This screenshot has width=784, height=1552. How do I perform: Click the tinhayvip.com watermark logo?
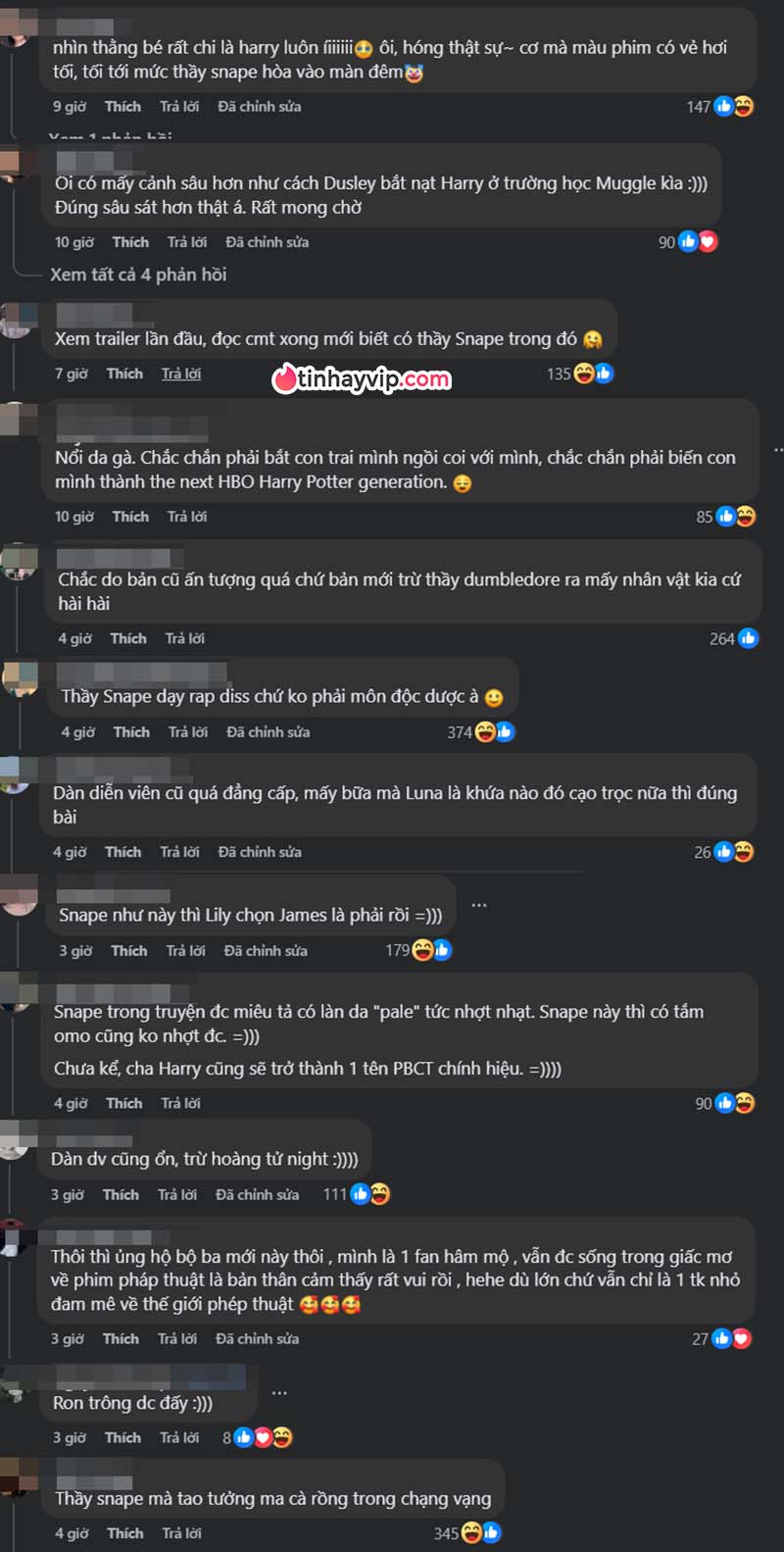click(362, 379)
